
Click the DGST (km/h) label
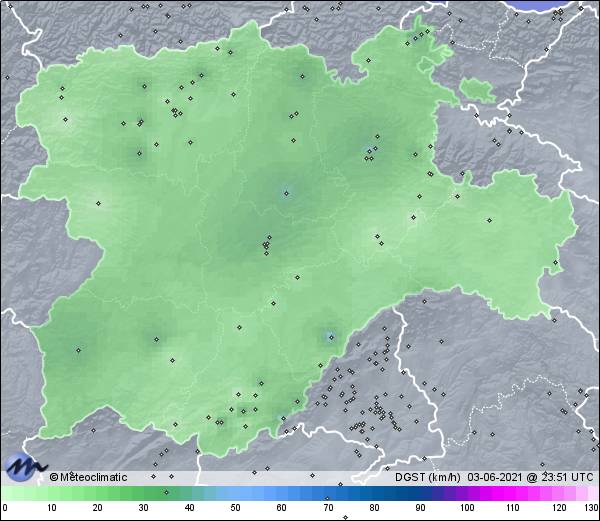(428, 477)
